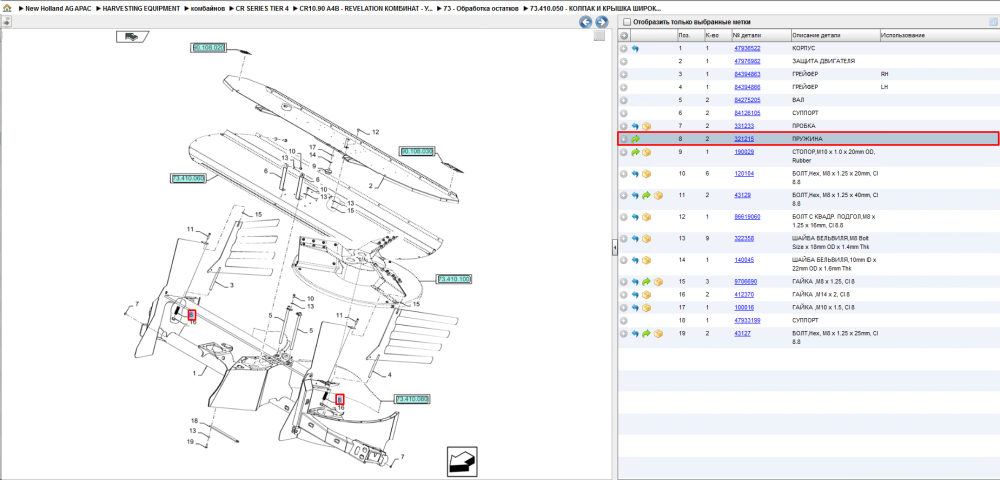This screenshot has width=1000, height=480.
Task: Add КОРПУС row with its plus icon
Action: click(624, 48)
